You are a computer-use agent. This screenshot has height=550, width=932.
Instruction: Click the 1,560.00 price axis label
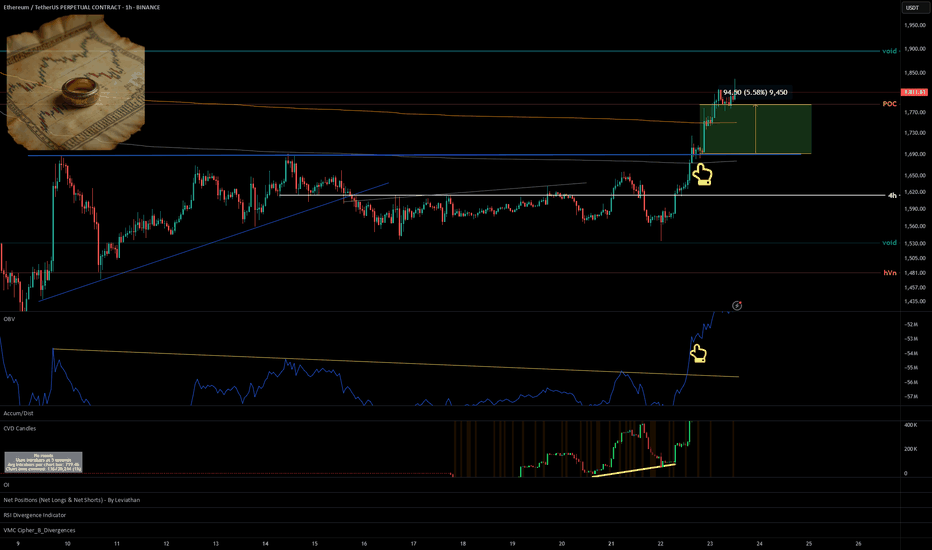point(915,227)
